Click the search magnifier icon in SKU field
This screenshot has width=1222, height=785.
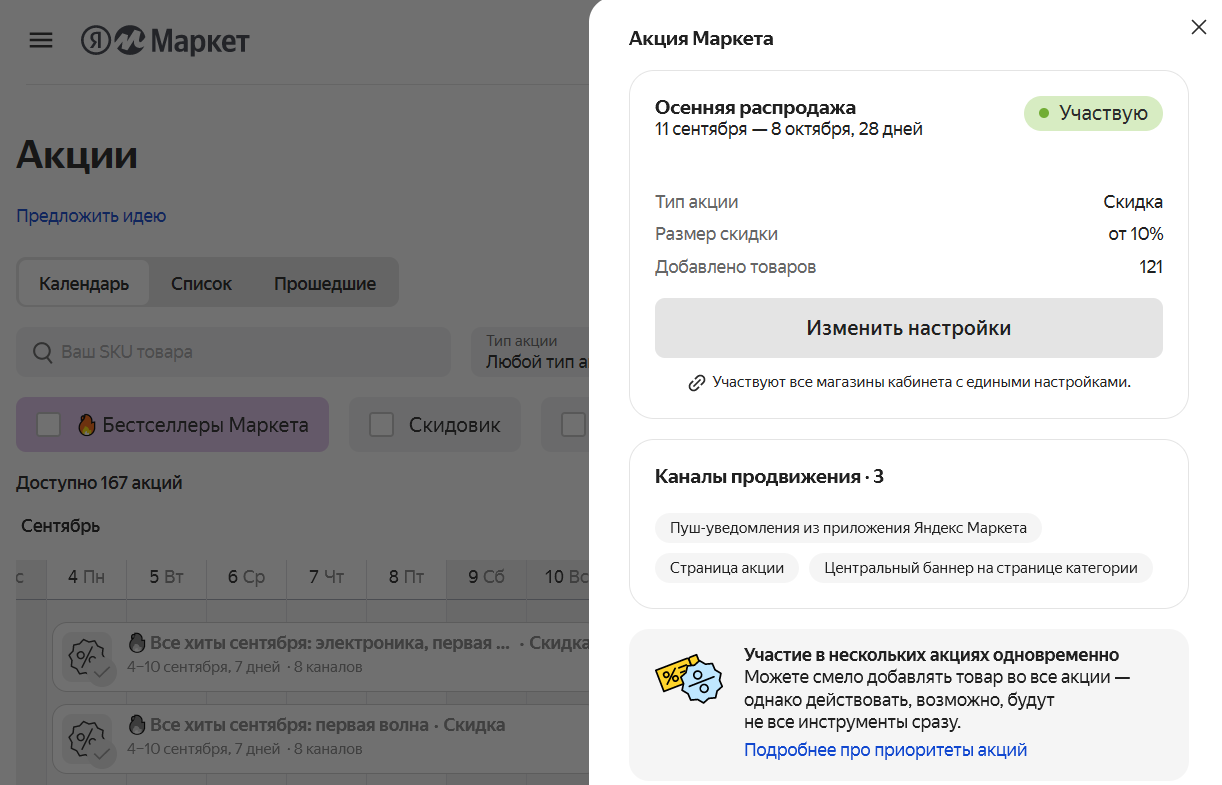43,353
